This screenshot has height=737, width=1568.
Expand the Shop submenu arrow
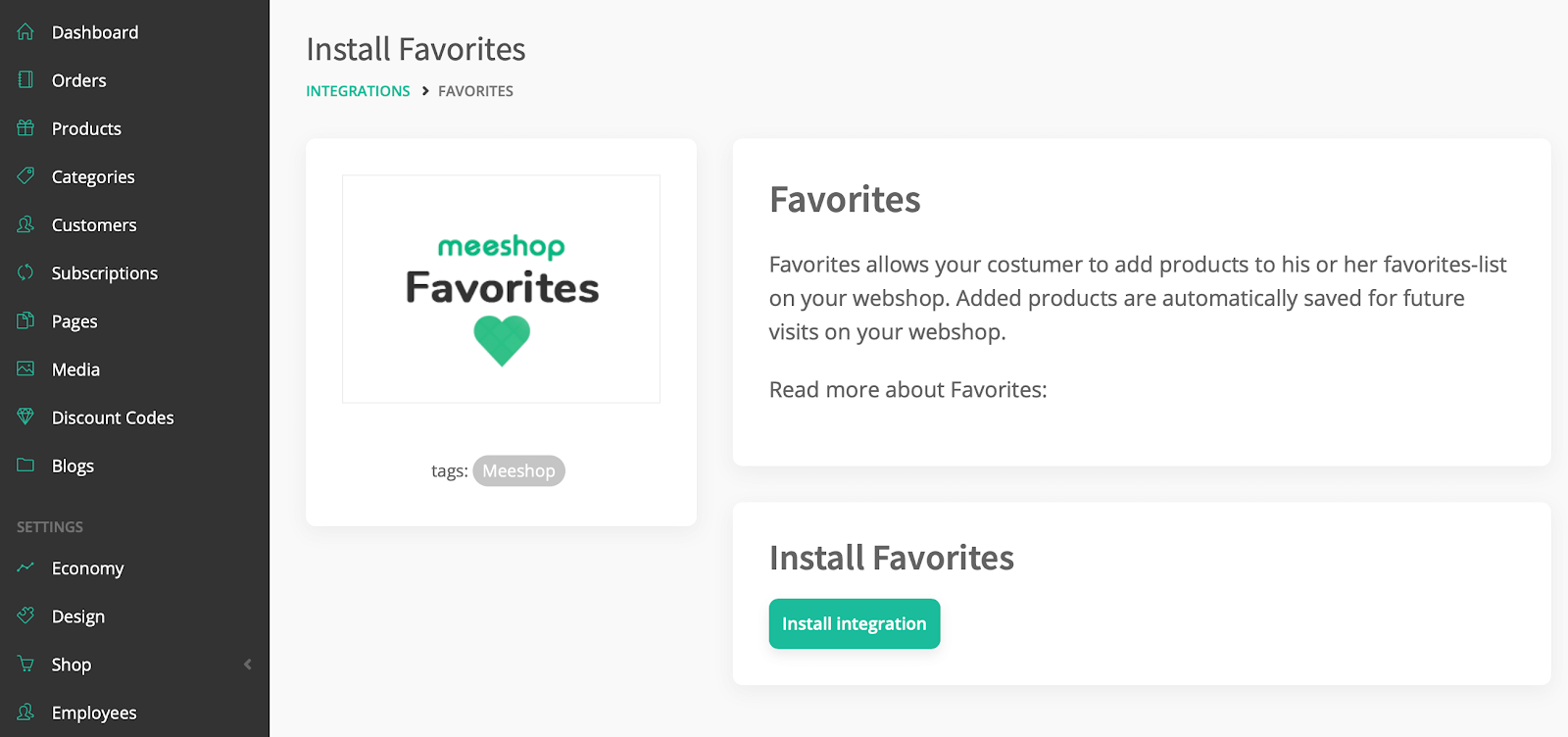point(247,664)
